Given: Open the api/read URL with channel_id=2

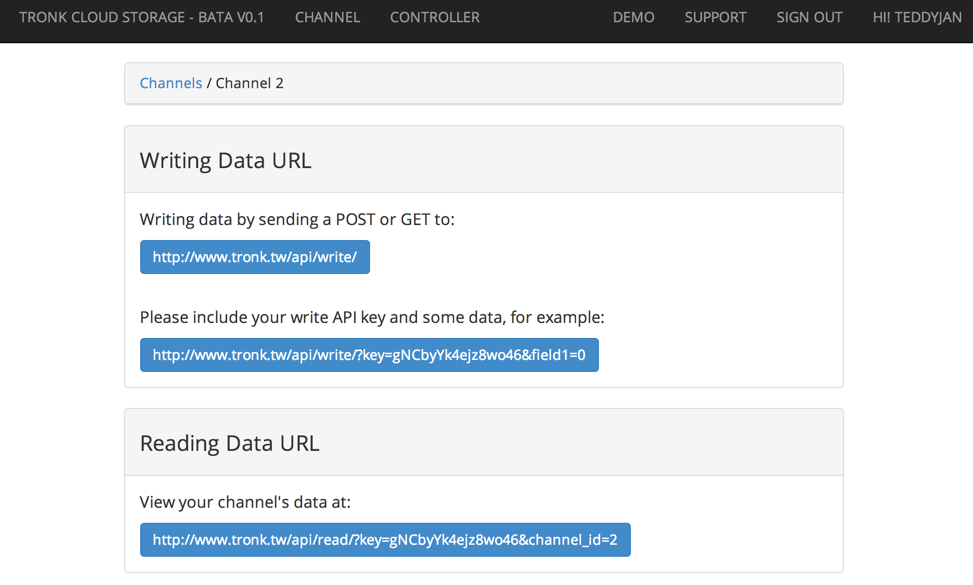Looking at the screenshot, I should [x=385, y=540].
